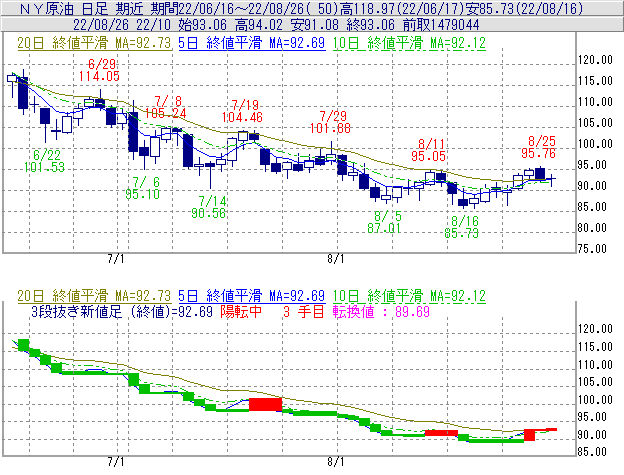Click the 6/29 114.05 high price label

pos(99,70)
